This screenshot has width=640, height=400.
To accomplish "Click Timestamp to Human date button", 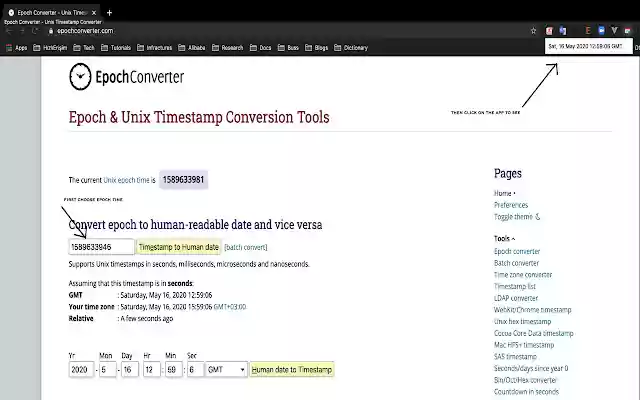I will pos(179,247).
